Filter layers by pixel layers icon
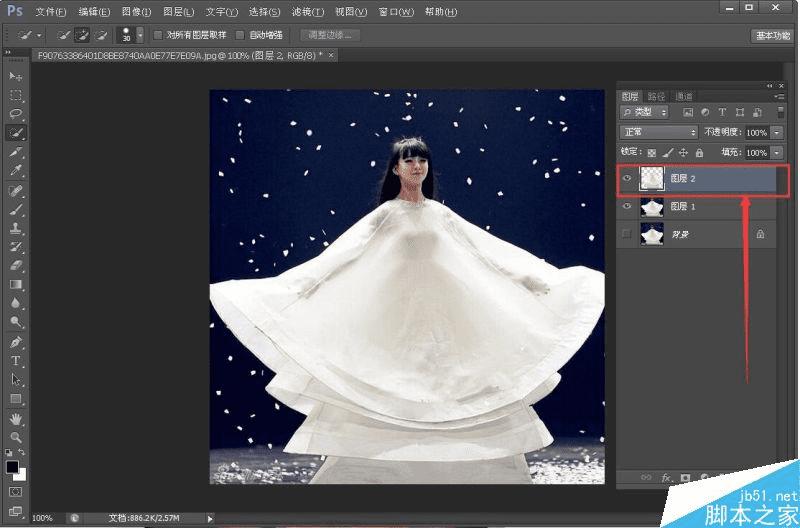The width and height of the screenshot is (800, 528). (x=688, y=112)
